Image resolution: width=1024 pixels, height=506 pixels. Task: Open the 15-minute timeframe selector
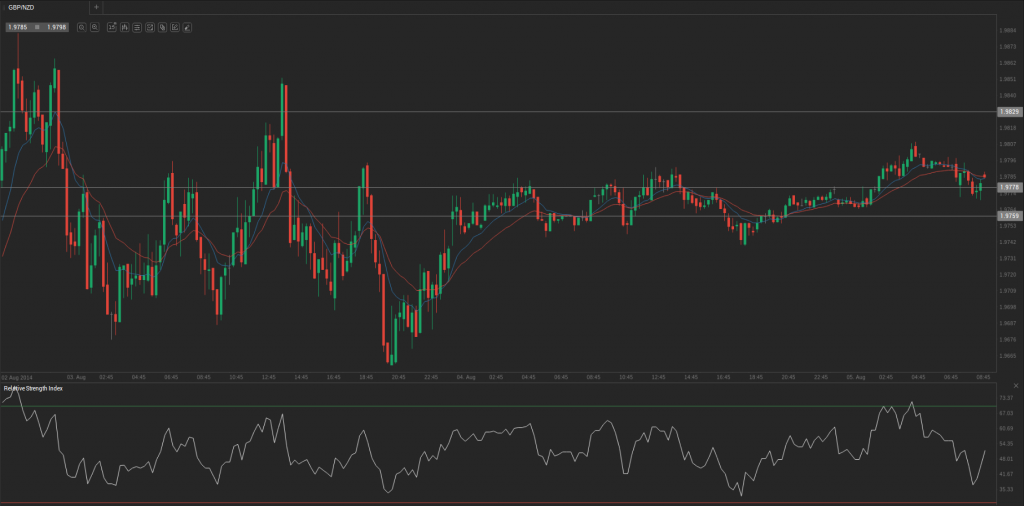point(111,27)
